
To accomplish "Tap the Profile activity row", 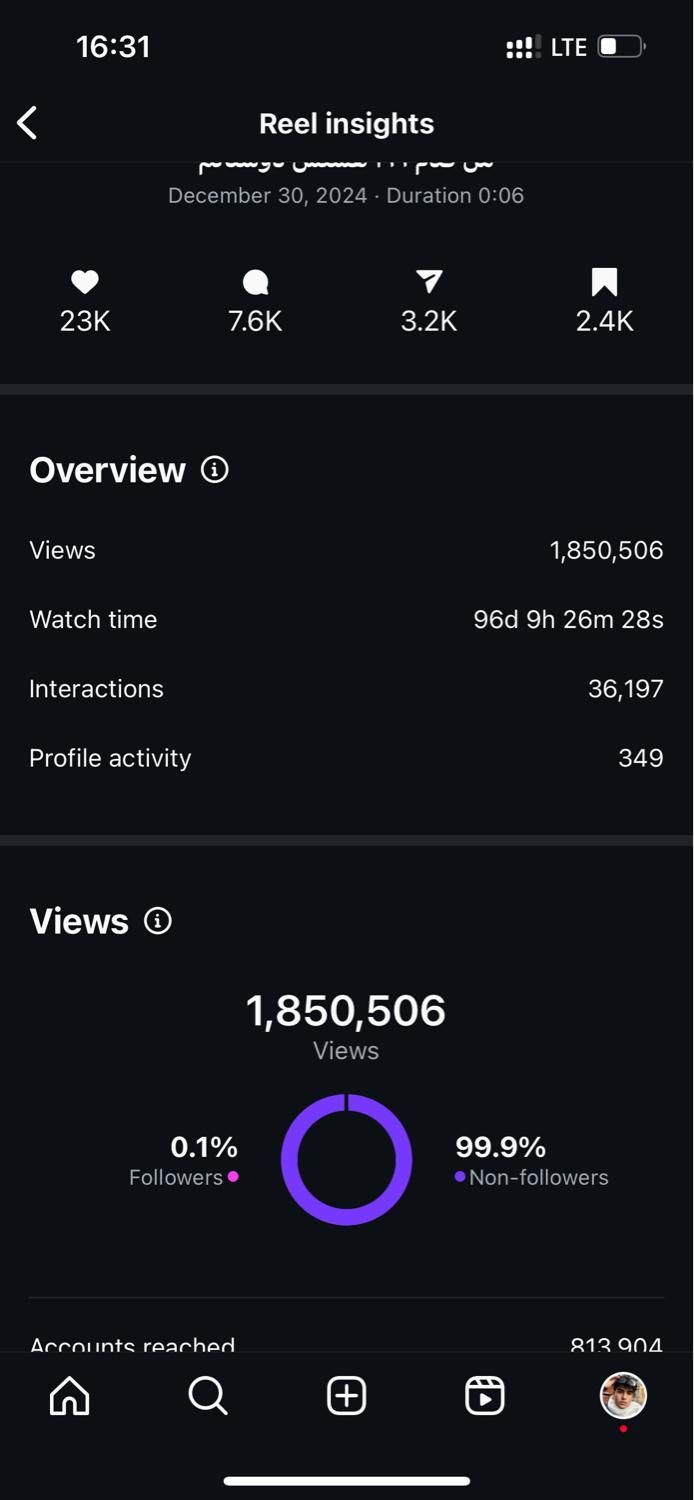I will coord(346,758).
